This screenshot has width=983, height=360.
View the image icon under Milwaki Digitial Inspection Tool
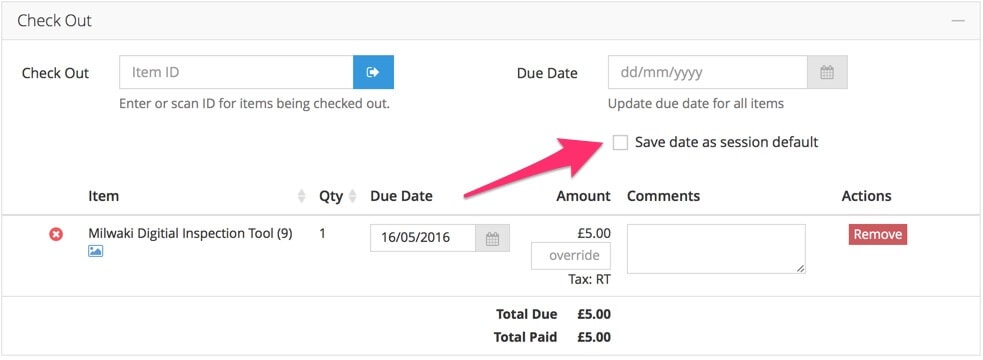point(95,251)
